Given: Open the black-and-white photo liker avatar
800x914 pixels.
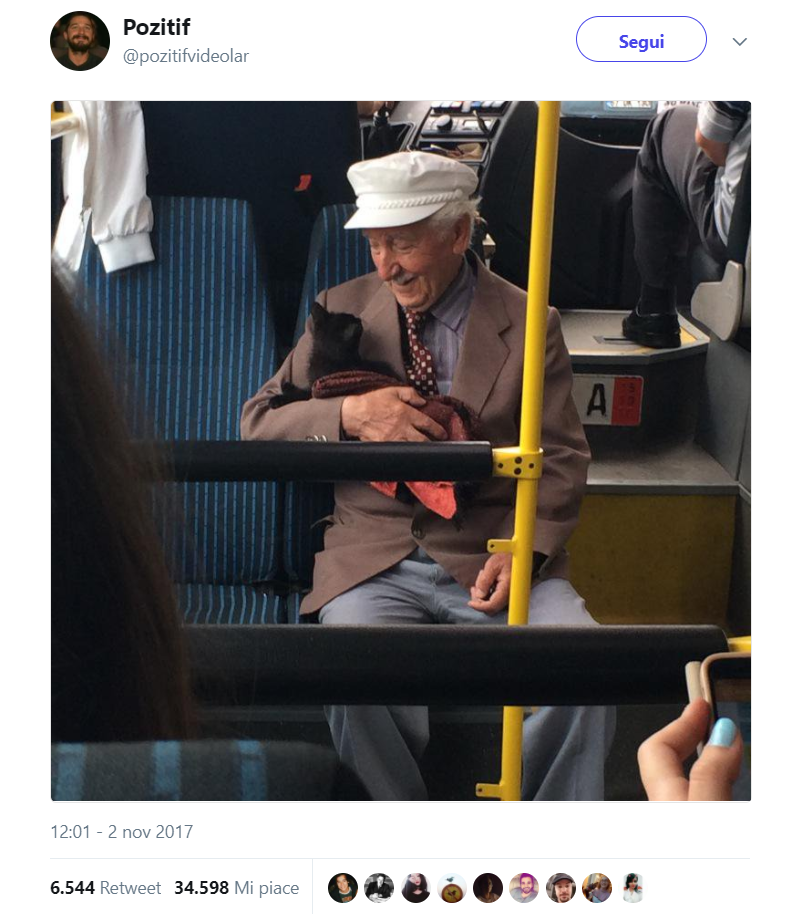Looking at the screenshot, I should [379, 888].
